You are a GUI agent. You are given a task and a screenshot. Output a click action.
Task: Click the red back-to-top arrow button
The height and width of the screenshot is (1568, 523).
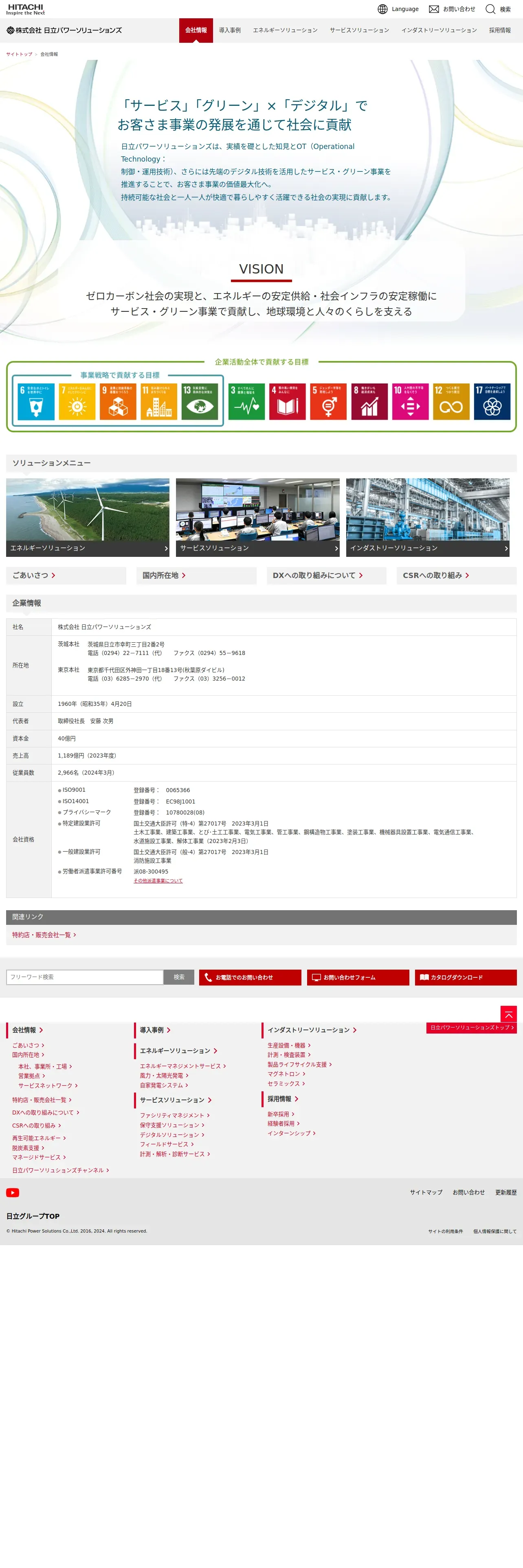[x=508, y=1014]
